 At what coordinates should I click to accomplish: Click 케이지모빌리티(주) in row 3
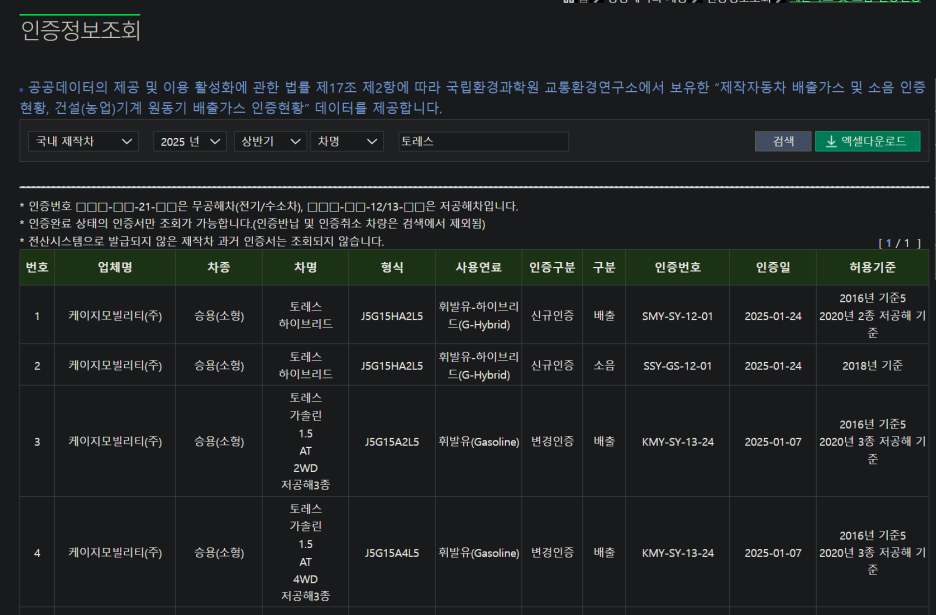(115, 442)
